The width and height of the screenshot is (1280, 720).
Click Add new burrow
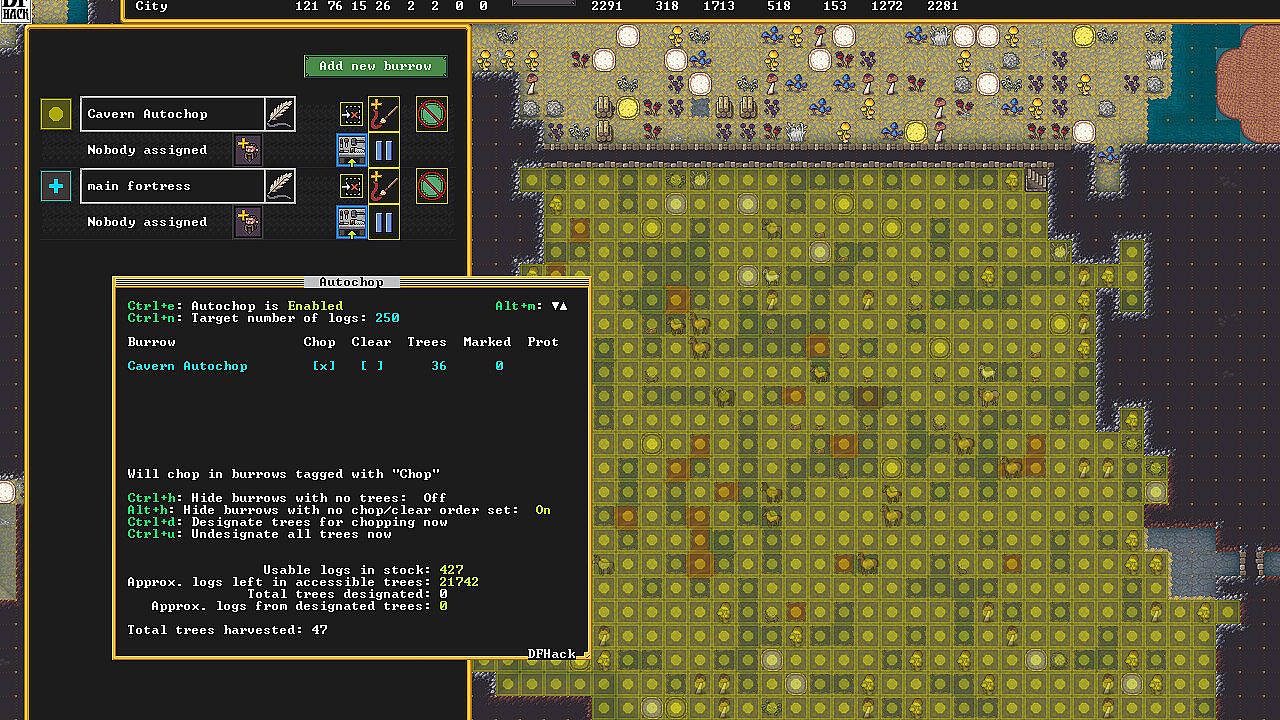click(375, 66)
